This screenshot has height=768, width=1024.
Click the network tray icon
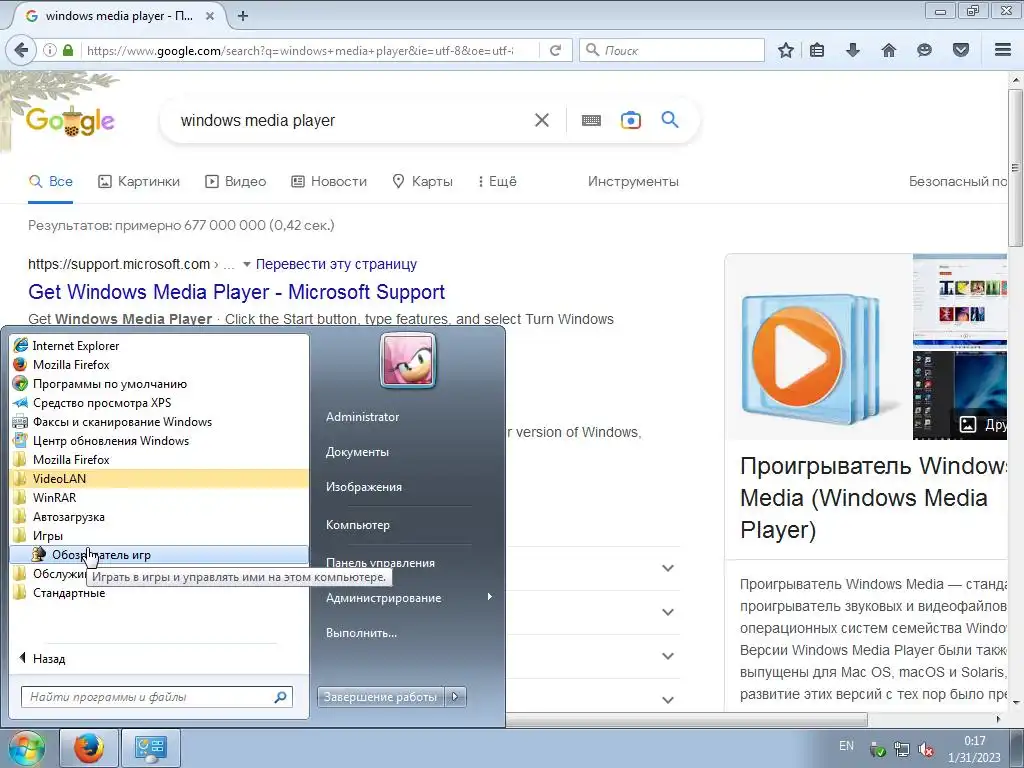coord(901,749)
